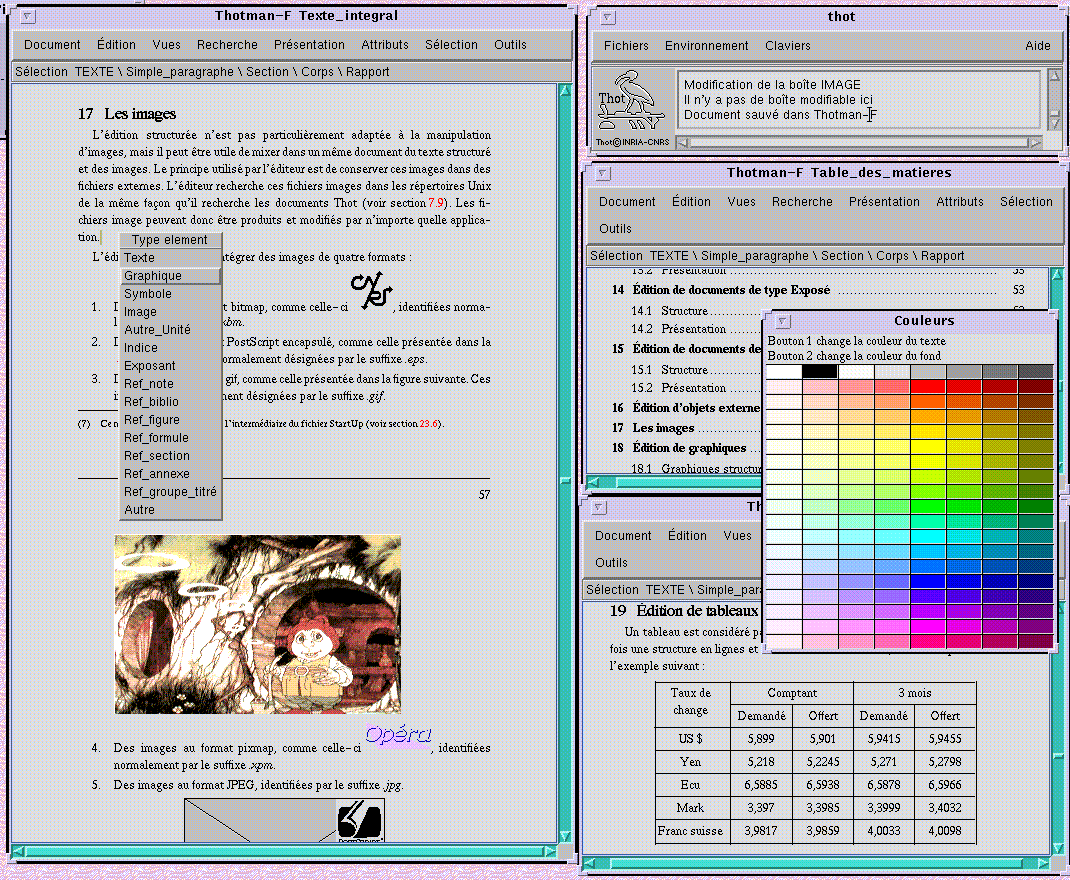Screen dimensions: 1070x880
Task: Open window menu of Texte_integral window
Action: [28, 16]
